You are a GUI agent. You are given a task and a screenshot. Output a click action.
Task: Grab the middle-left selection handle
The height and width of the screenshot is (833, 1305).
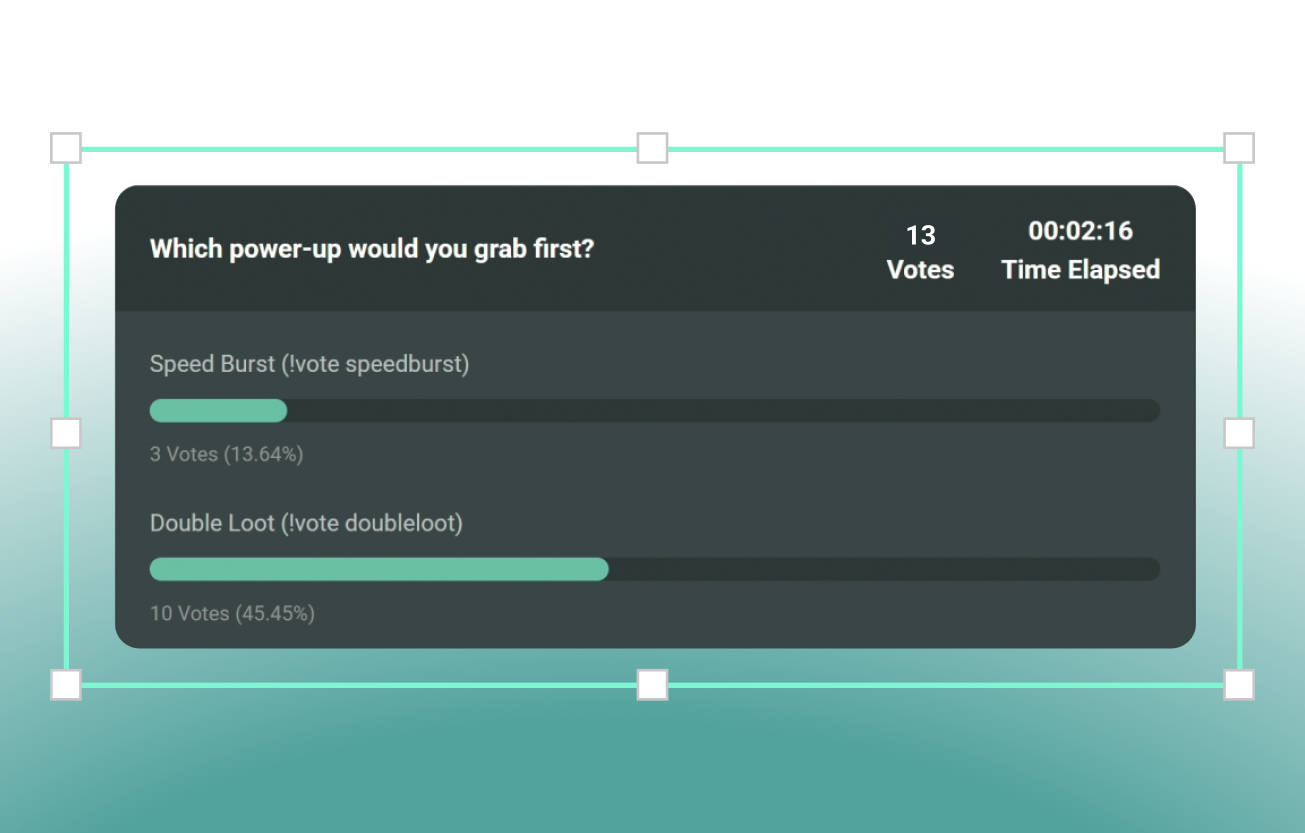65,432
